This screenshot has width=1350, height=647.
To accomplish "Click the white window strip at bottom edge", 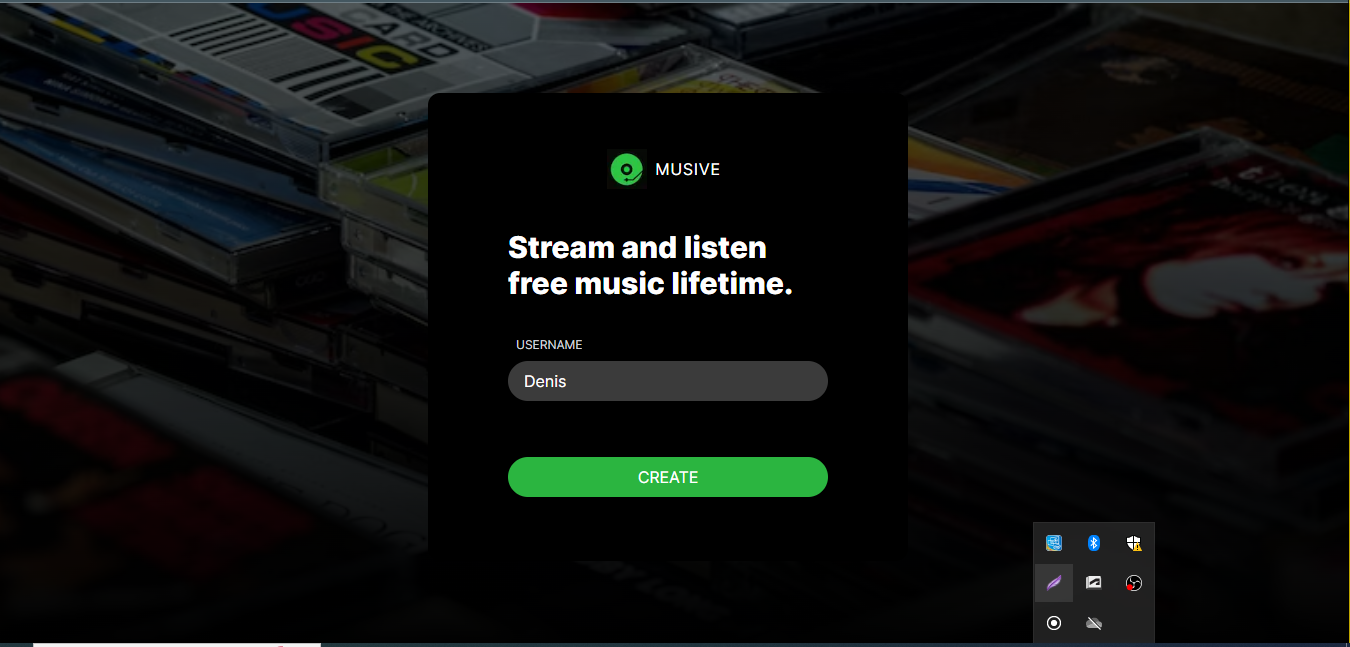I will point(177,645).
